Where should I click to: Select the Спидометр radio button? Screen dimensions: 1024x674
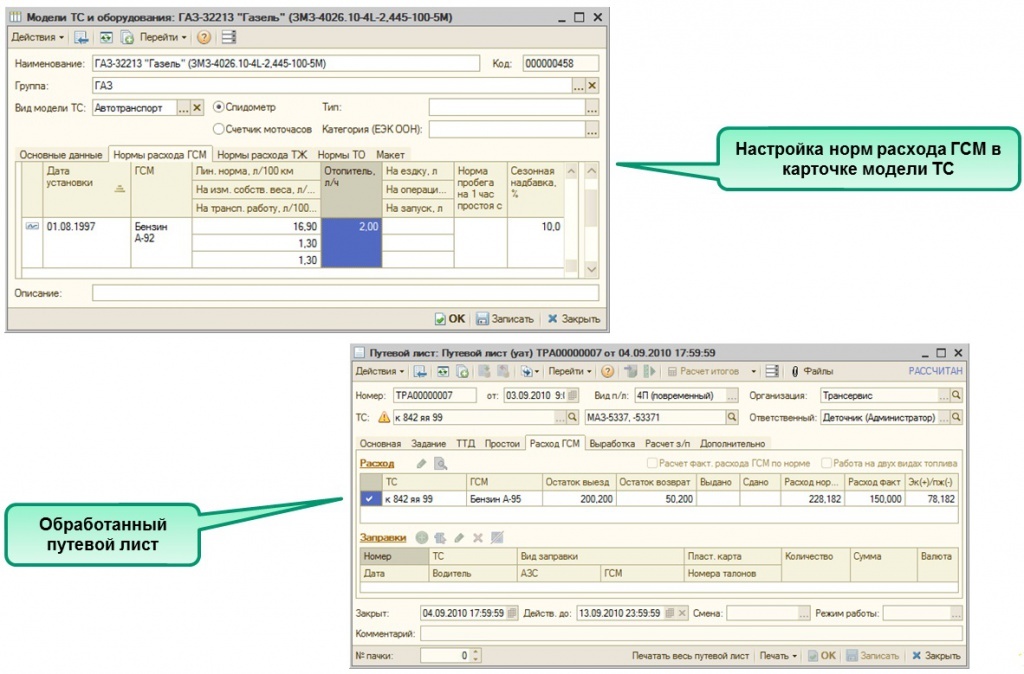[x=219, y=107]
